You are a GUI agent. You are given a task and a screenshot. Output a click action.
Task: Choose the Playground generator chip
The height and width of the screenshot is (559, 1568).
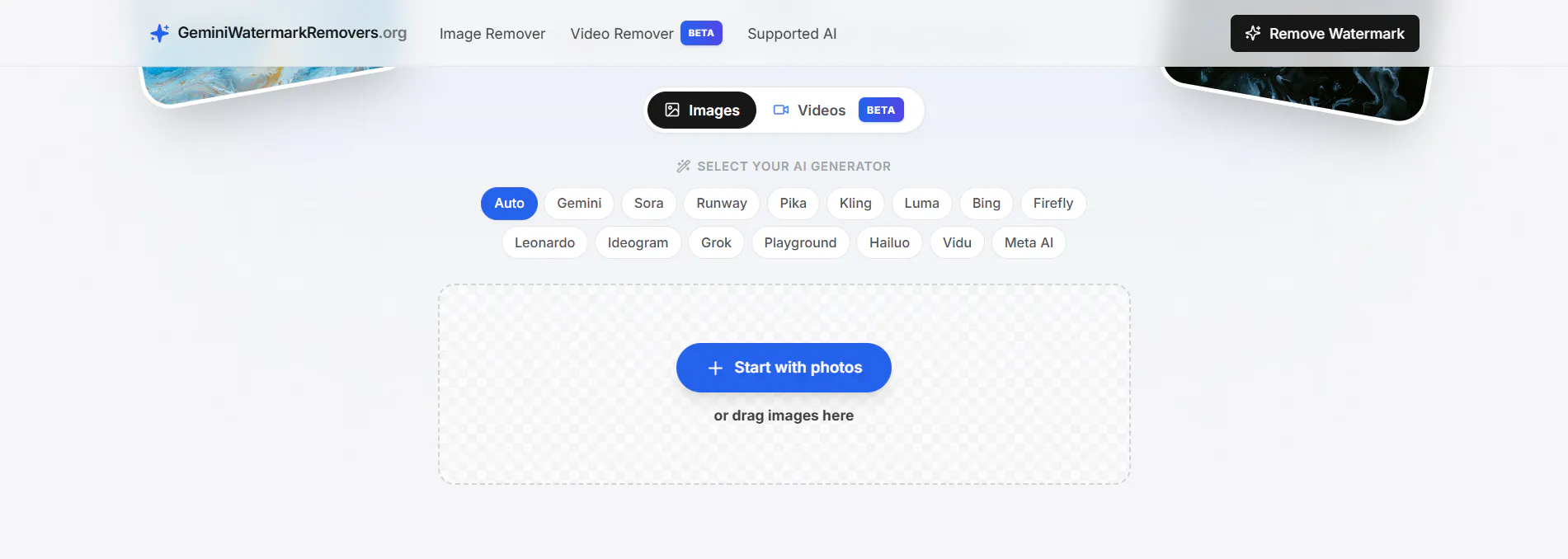[800, 243]
